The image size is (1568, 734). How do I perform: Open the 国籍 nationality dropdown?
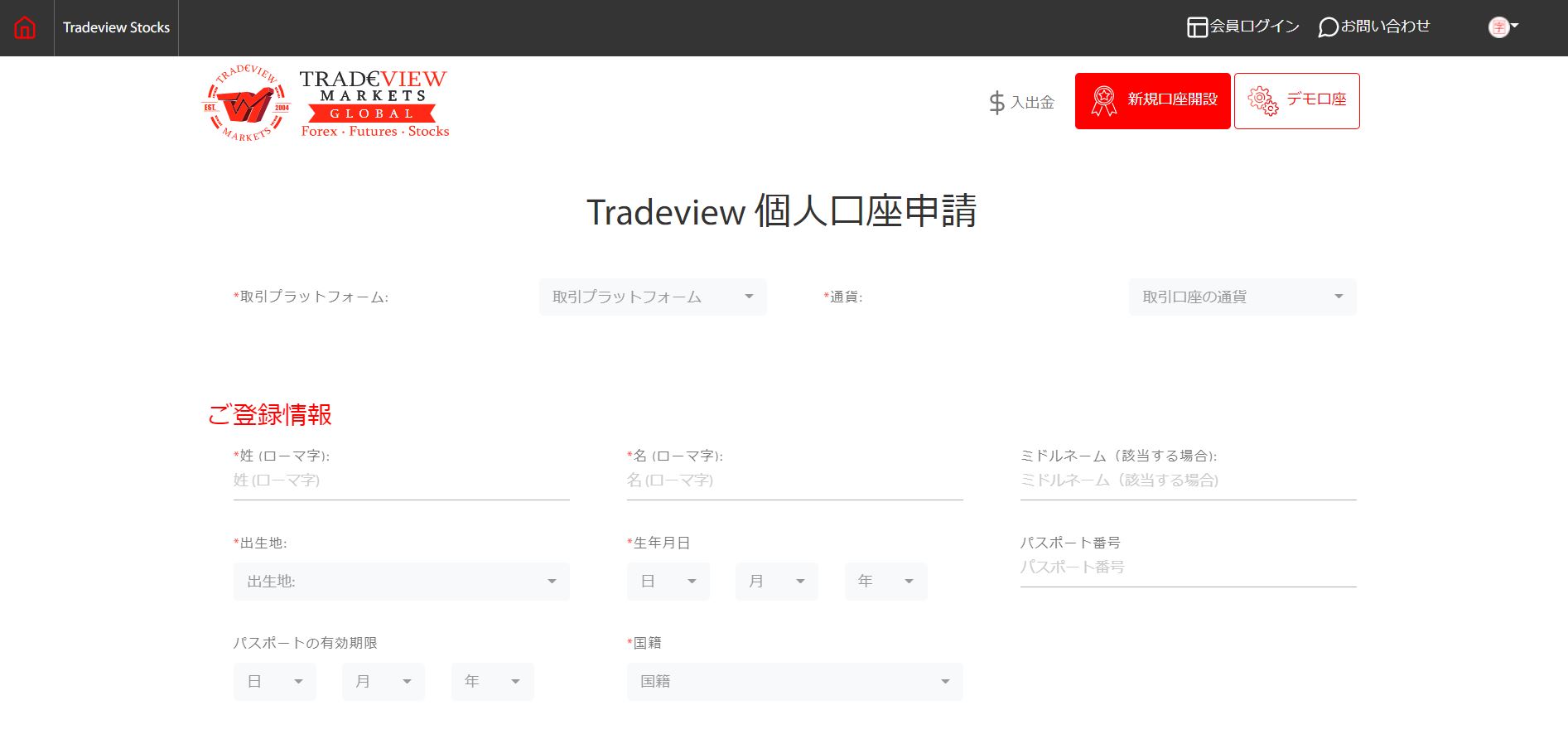794,682
